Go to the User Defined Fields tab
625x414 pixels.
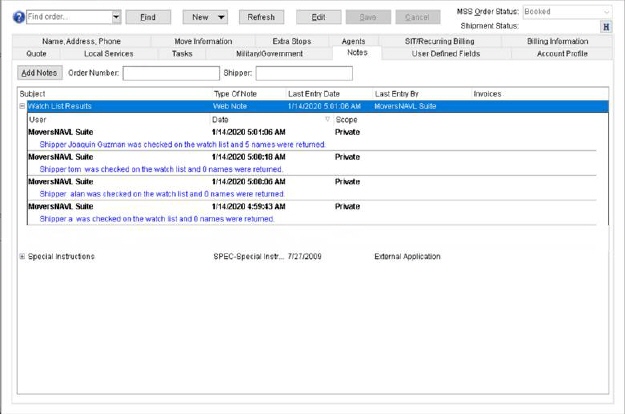(446, 52)
